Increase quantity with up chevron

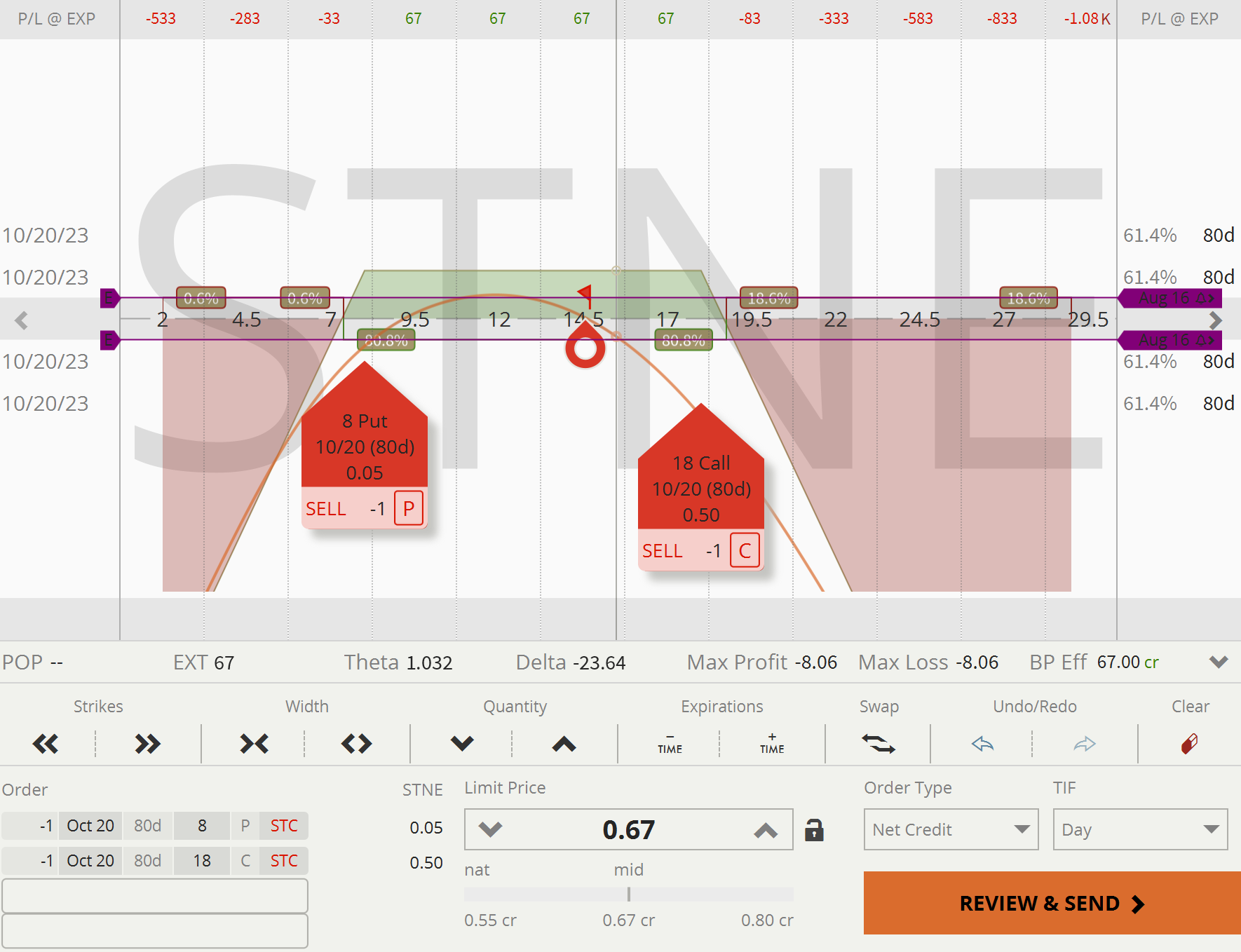[564, 744]
